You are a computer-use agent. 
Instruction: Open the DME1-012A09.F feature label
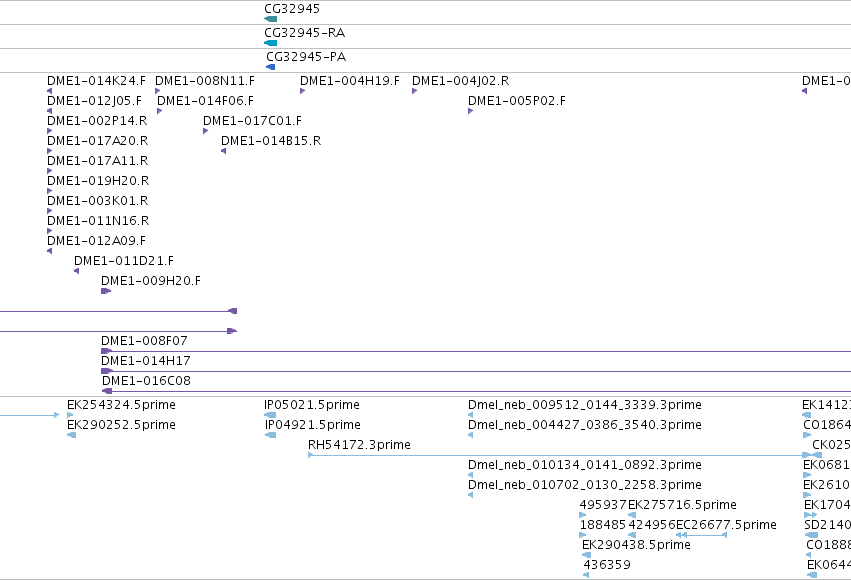97,241
